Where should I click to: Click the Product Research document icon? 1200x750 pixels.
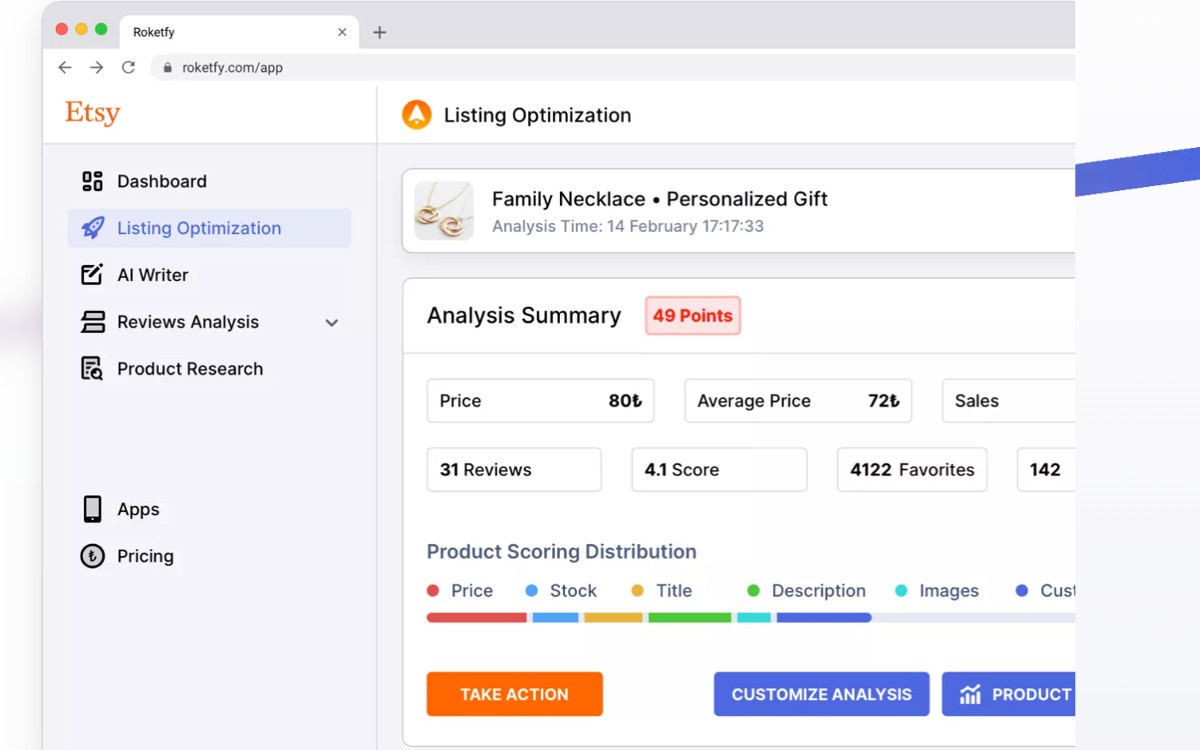click(92, 369)
